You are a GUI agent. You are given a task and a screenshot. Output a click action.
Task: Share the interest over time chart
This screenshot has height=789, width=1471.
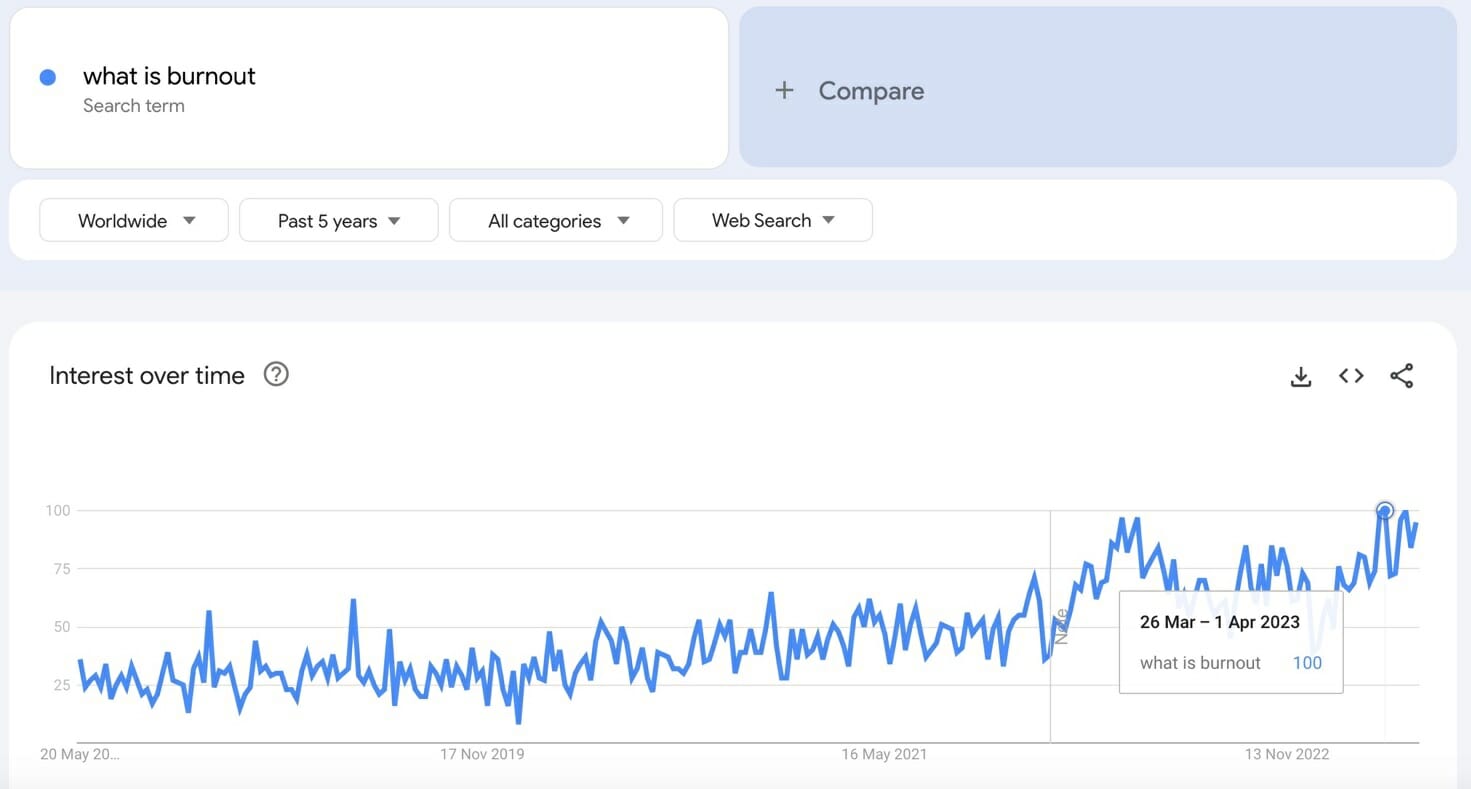click(1401, 376)
